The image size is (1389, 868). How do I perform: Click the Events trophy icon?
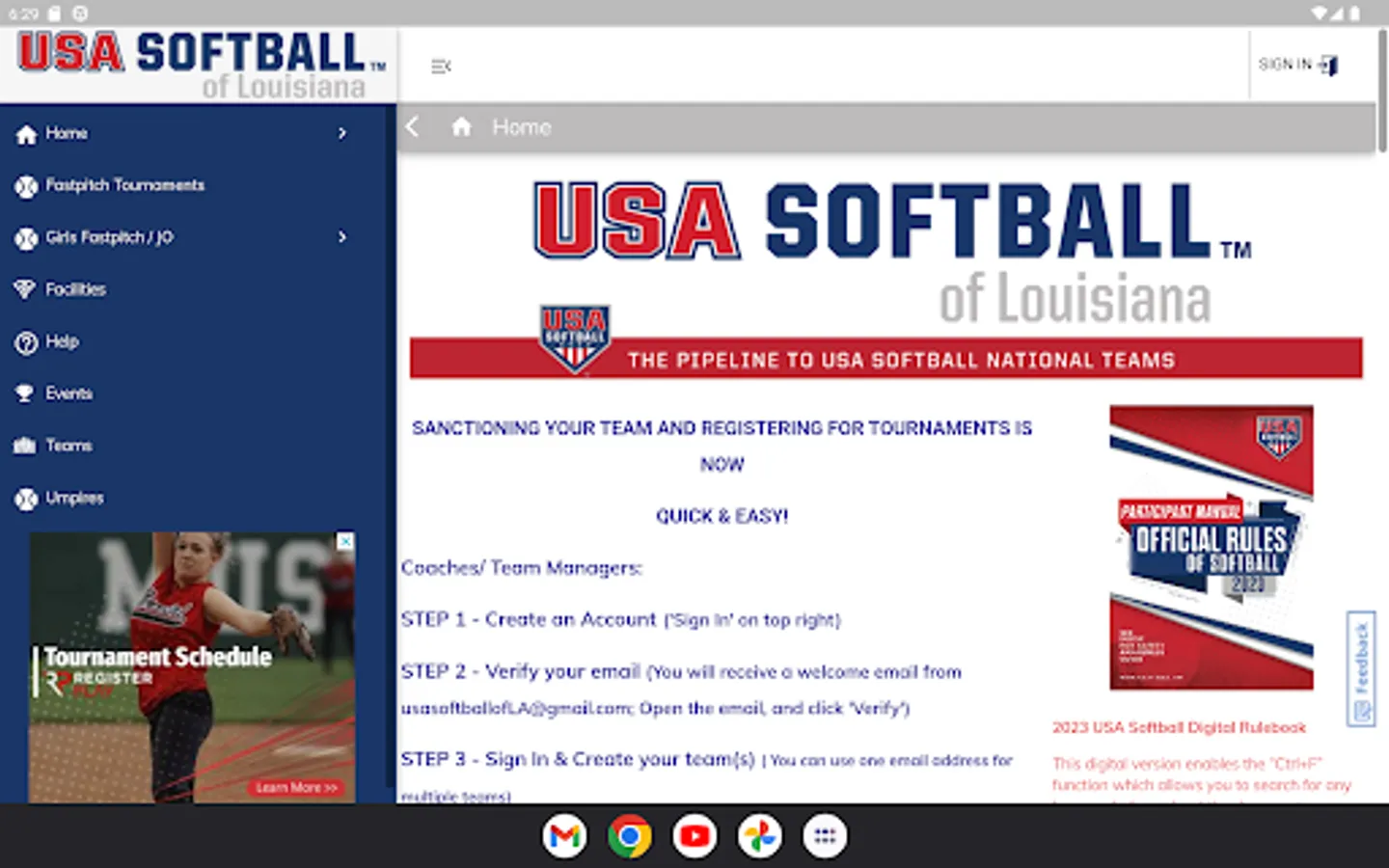tap(26, 393)
